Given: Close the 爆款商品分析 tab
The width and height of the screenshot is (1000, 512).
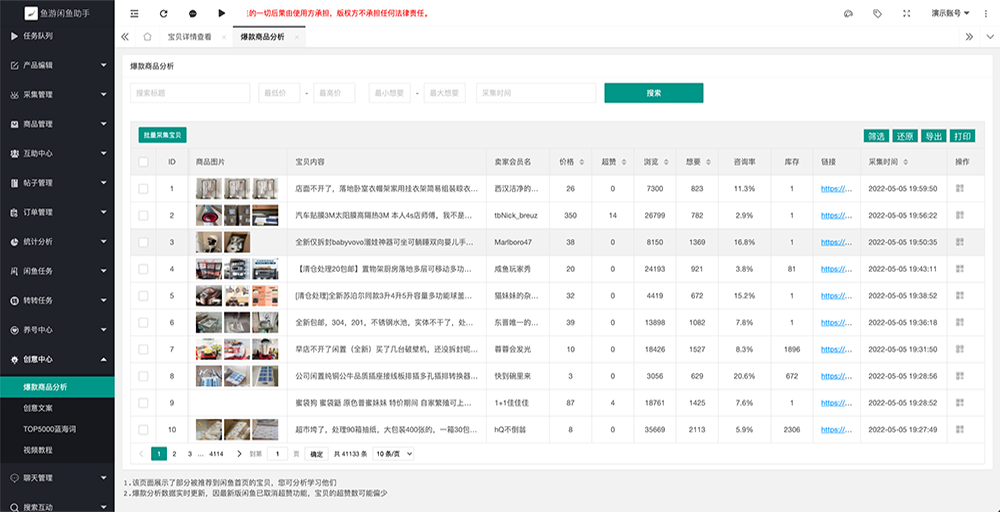Looking at the screenshot, I should pyautogui.click(x=297, y=37).
